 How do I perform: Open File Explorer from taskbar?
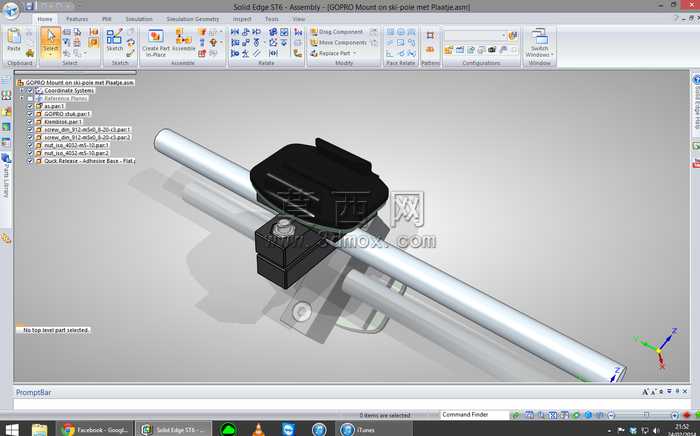39,429
